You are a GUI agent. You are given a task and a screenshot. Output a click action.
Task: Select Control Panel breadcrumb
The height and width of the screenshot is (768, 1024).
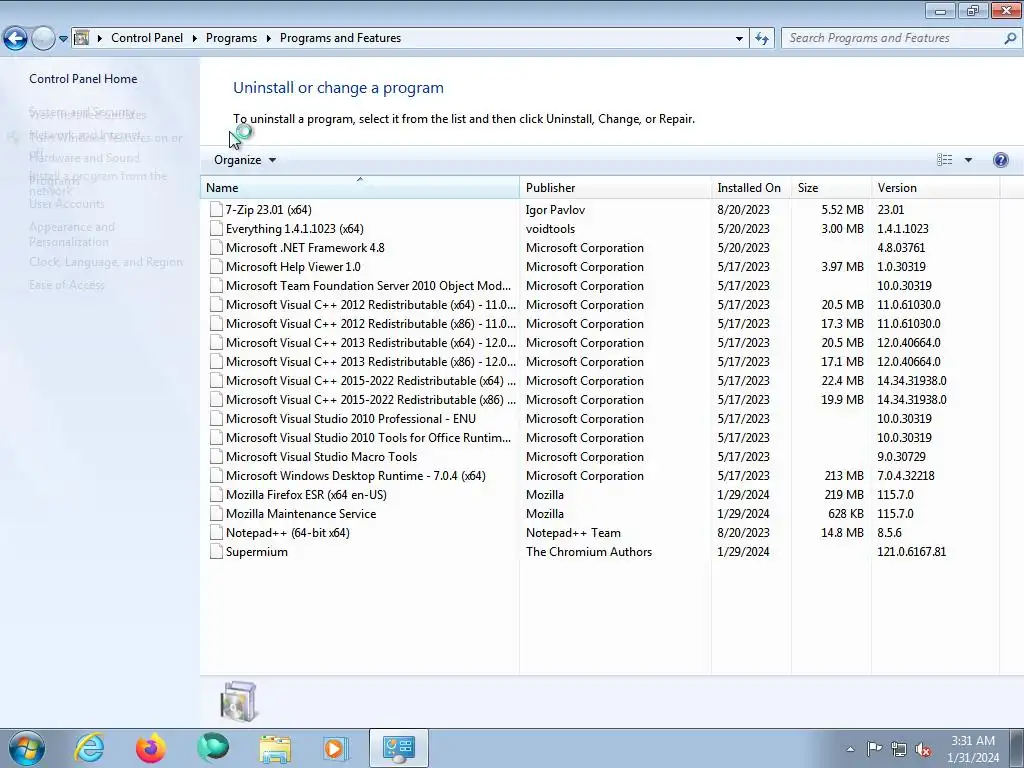tap(147, 38)
